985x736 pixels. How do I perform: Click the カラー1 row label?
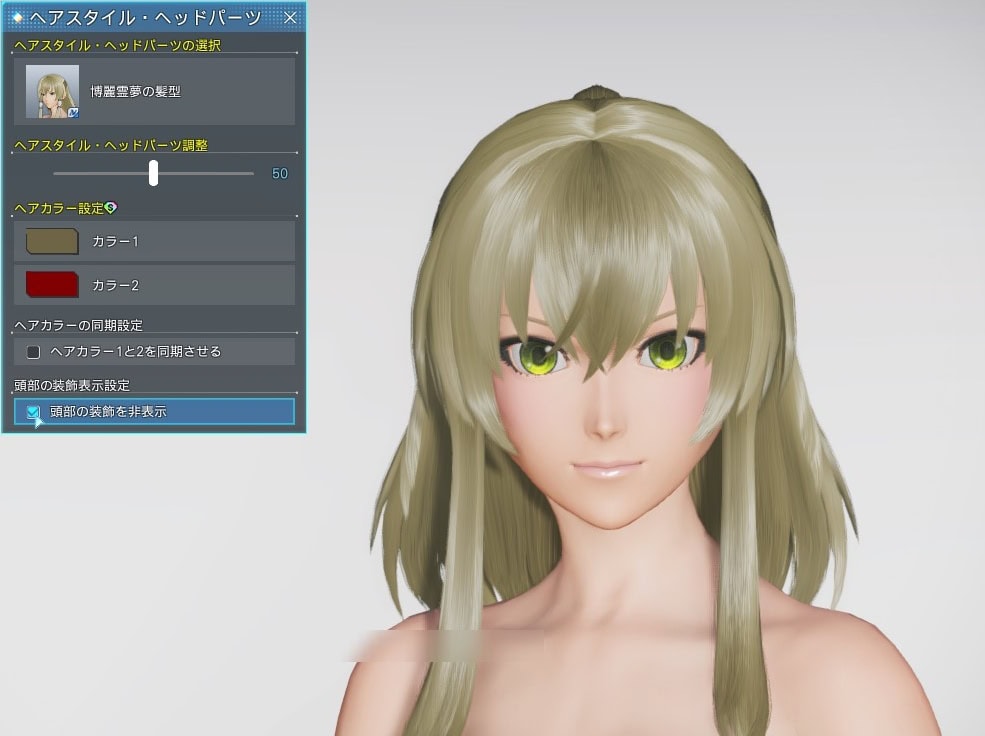[115, 241]
